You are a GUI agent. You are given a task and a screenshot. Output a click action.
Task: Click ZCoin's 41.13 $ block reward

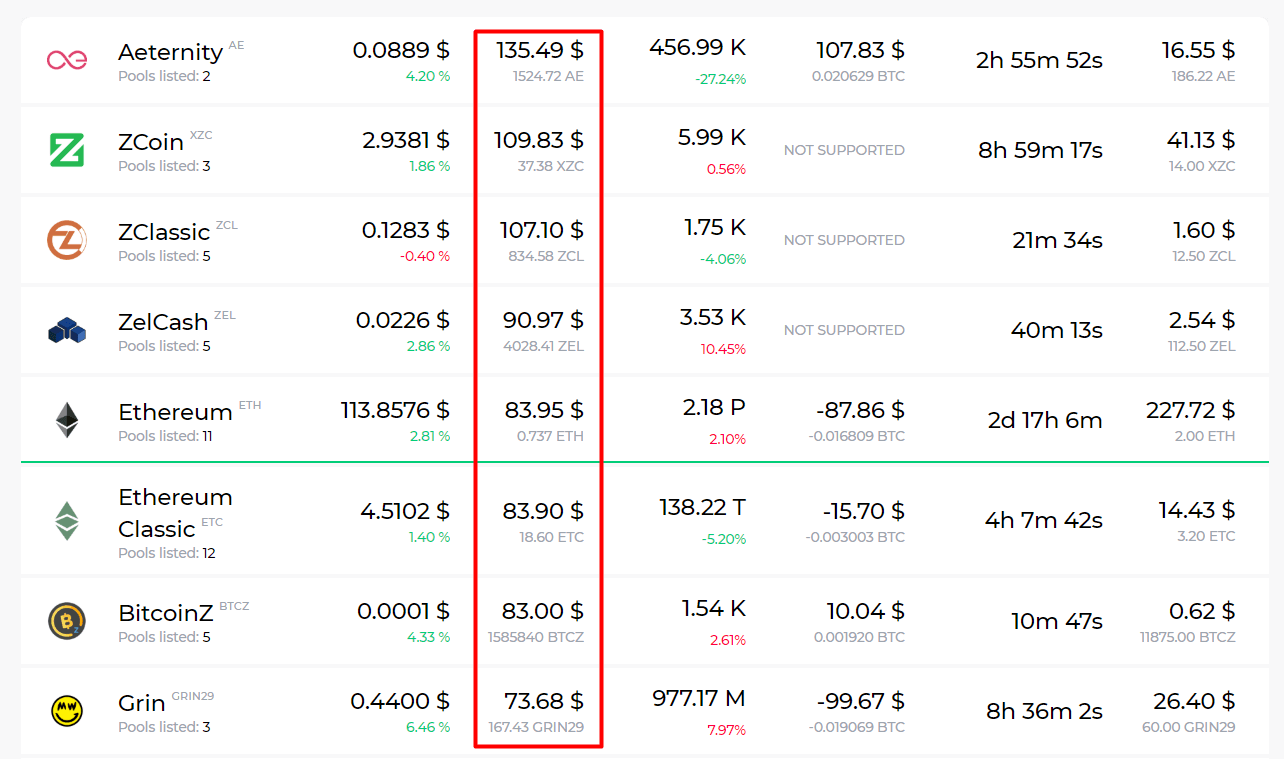[x=1200, y=140]
